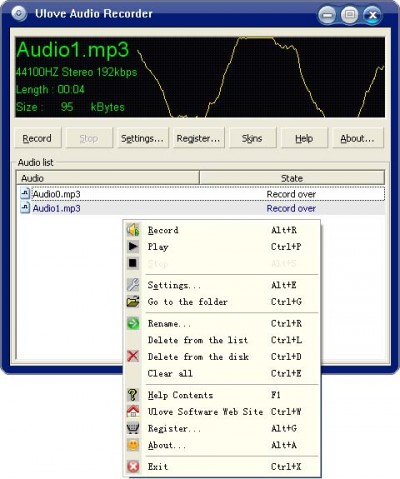Select Go to the folder
The width and height of the screenshot is (400, 479).
pos(222,302)
